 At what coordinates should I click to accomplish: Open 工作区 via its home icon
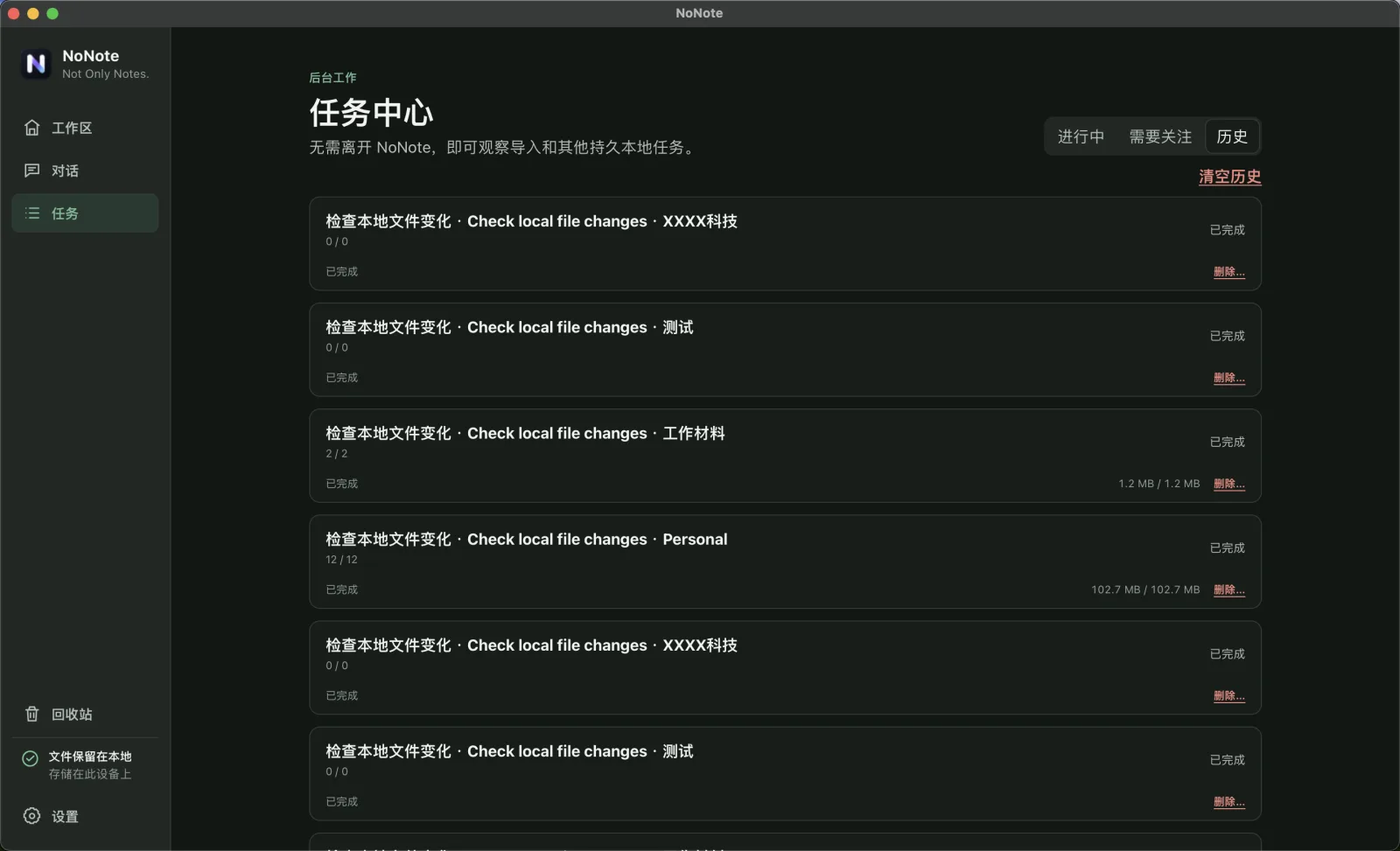tap(32, 128)
